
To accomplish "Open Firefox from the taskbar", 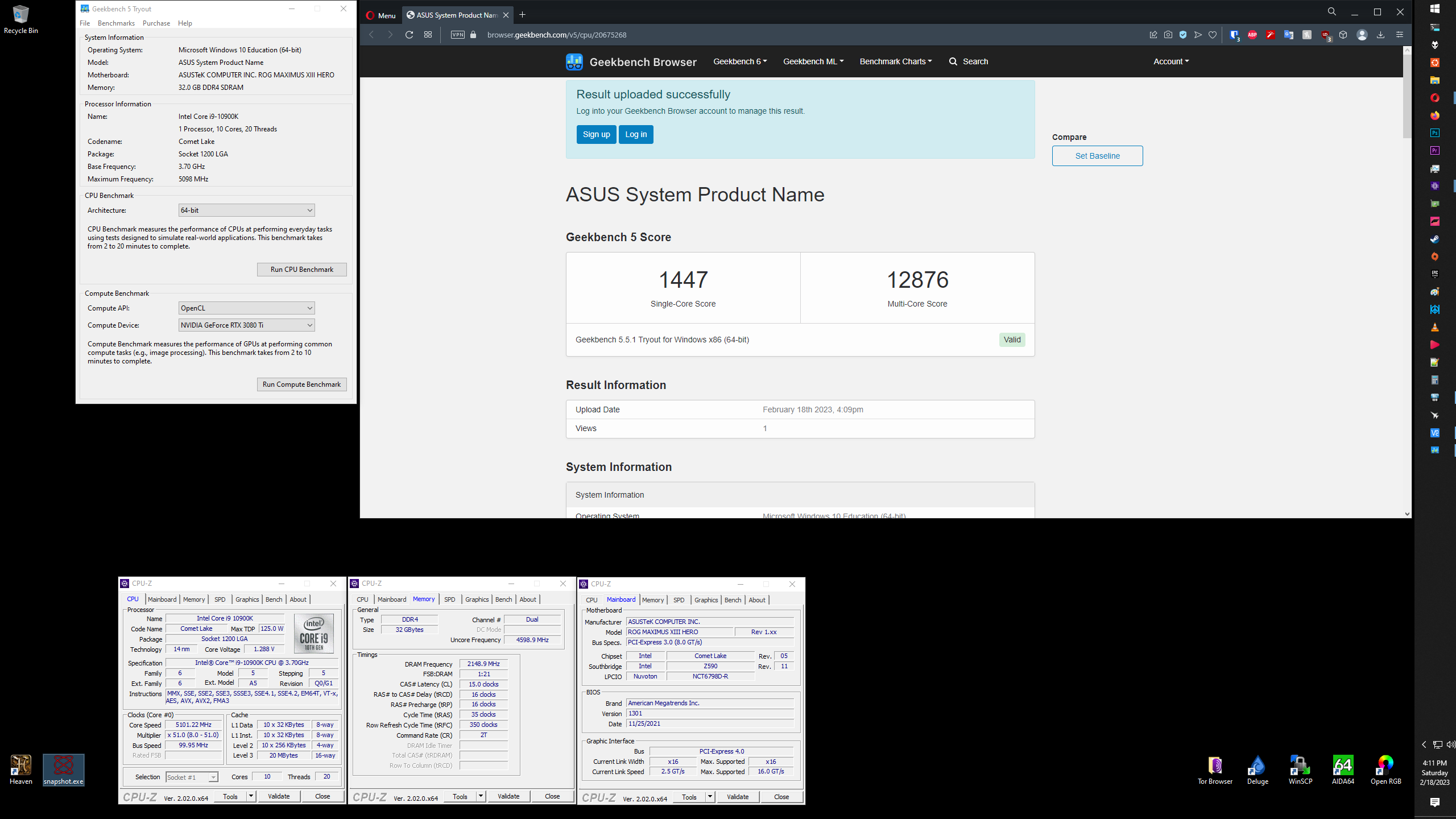I will [x=1435, y=115].
